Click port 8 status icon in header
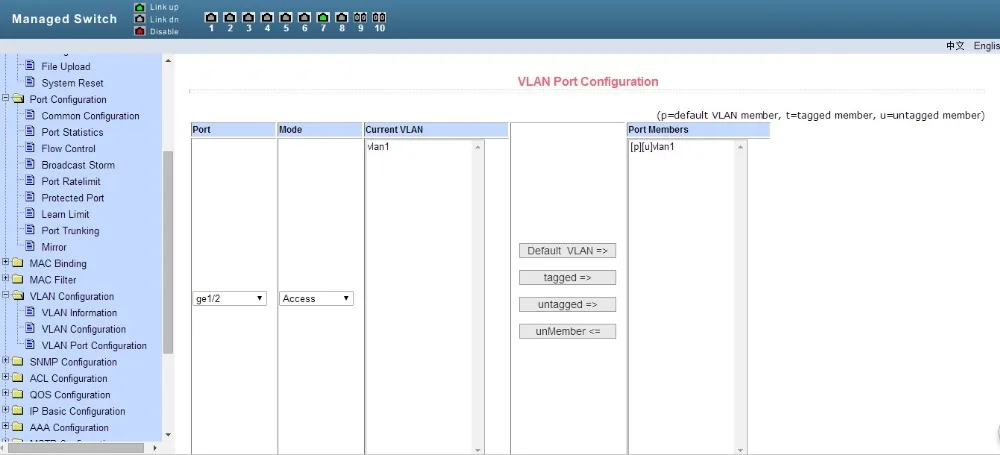Image resolution: width=1000 pixels, height=455 pixels. point(342,18)
